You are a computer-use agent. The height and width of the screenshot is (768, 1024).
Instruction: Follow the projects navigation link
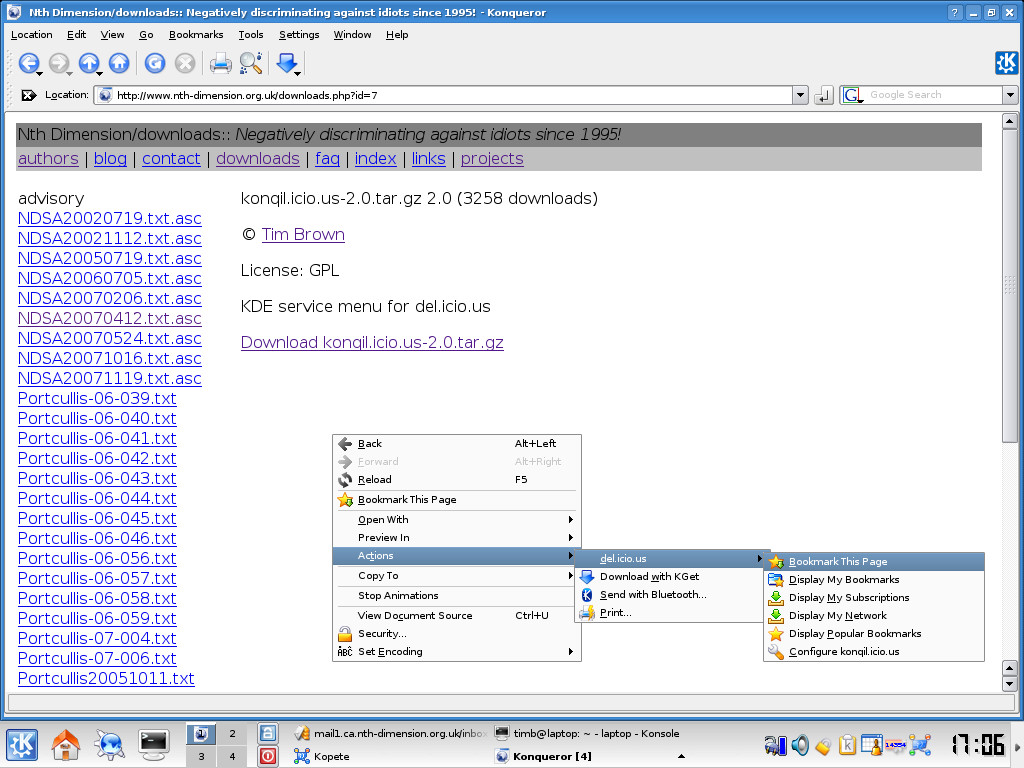coord(492,159)
